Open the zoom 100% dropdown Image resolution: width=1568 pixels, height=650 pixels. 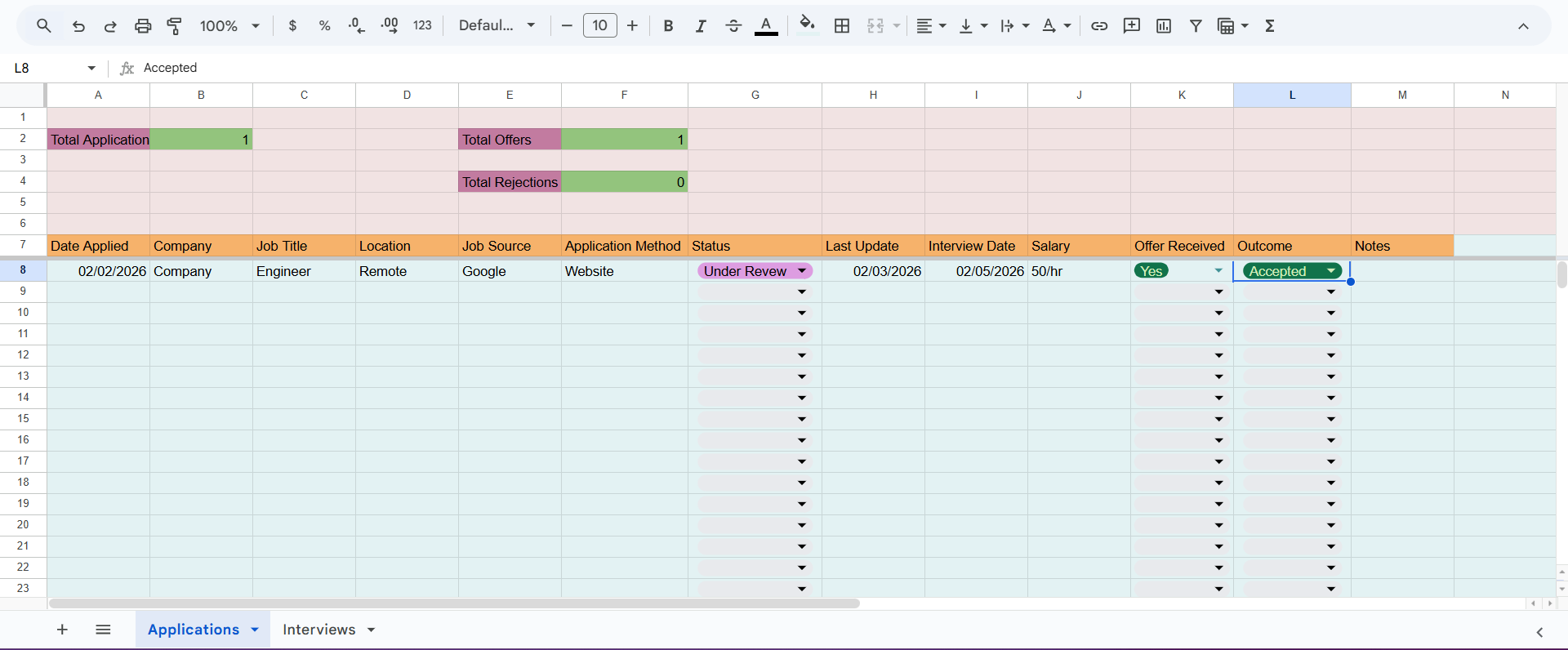click(x=229, y=26)
